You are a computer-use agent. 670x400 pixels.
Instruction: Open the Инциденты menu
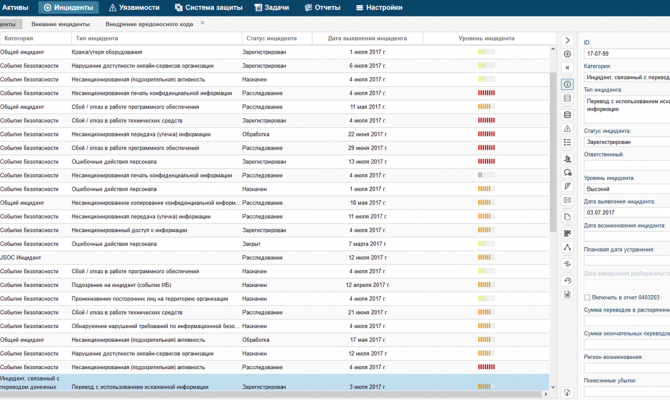click(x=68, y=7)
